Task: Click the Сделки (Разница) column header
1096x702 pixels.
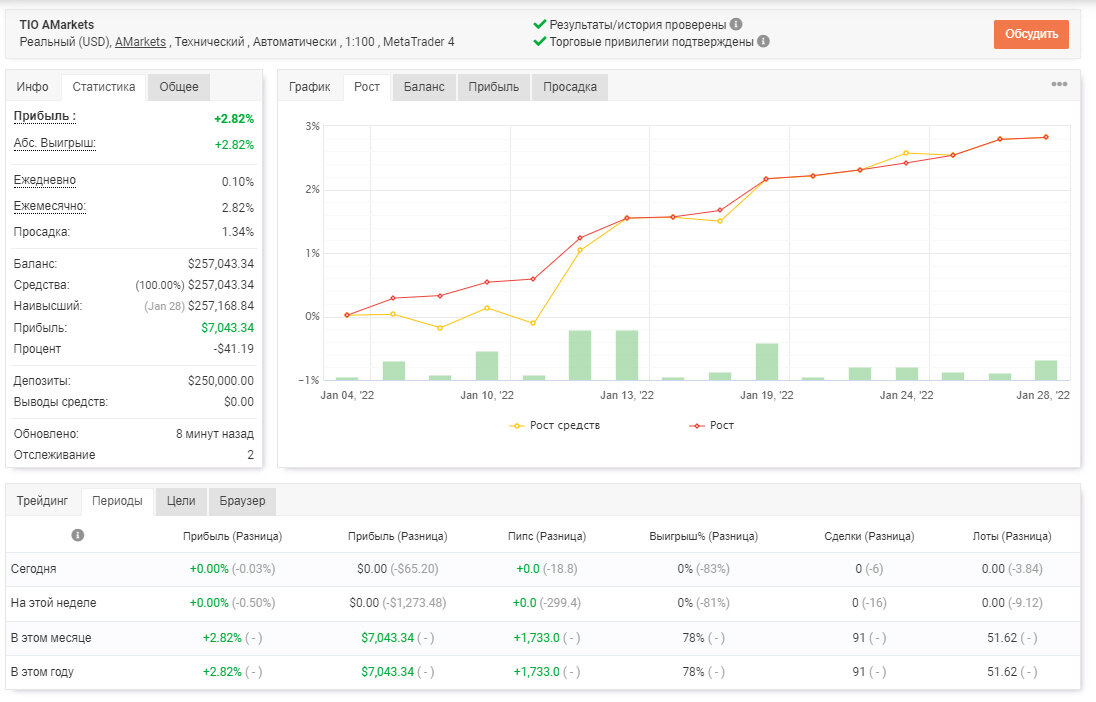Action: point(869,536)
